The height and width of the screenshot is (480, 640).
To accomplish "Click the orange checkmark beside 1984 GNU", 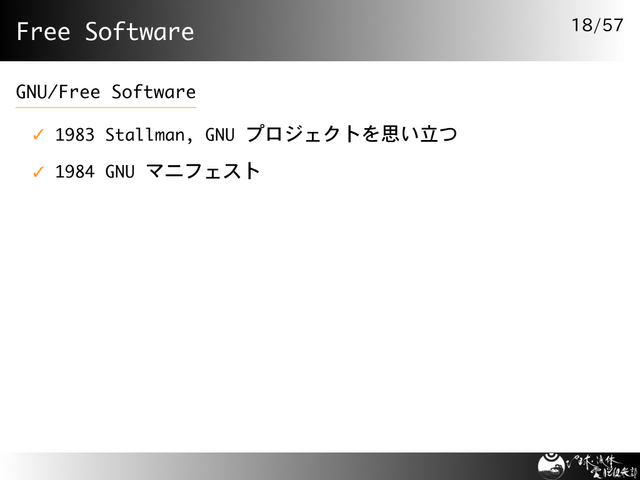I will 37,172.
